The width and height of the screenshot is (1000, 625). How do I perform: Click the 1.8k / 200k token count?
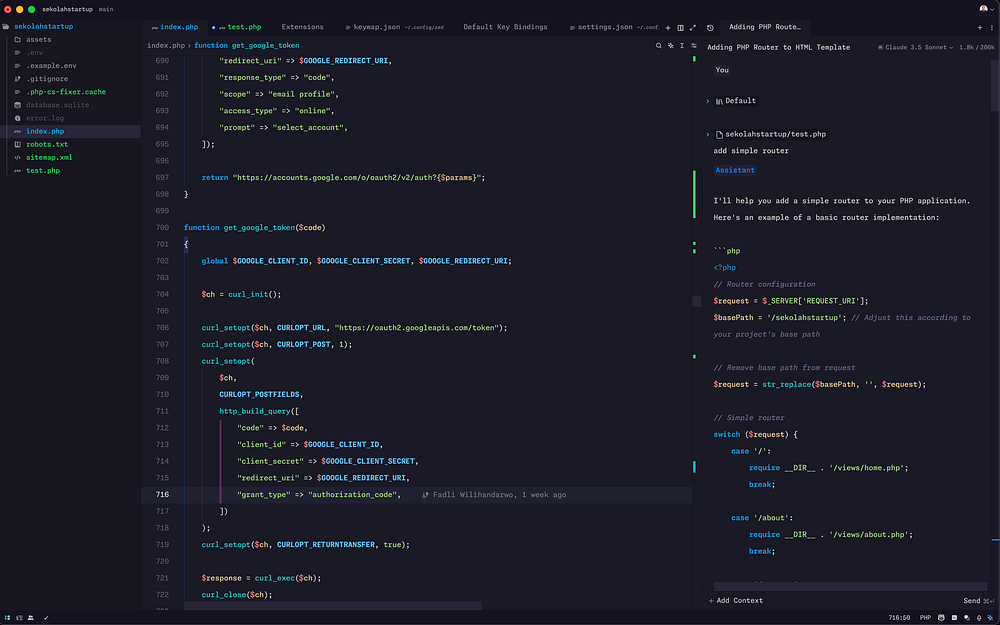[976, 47]
